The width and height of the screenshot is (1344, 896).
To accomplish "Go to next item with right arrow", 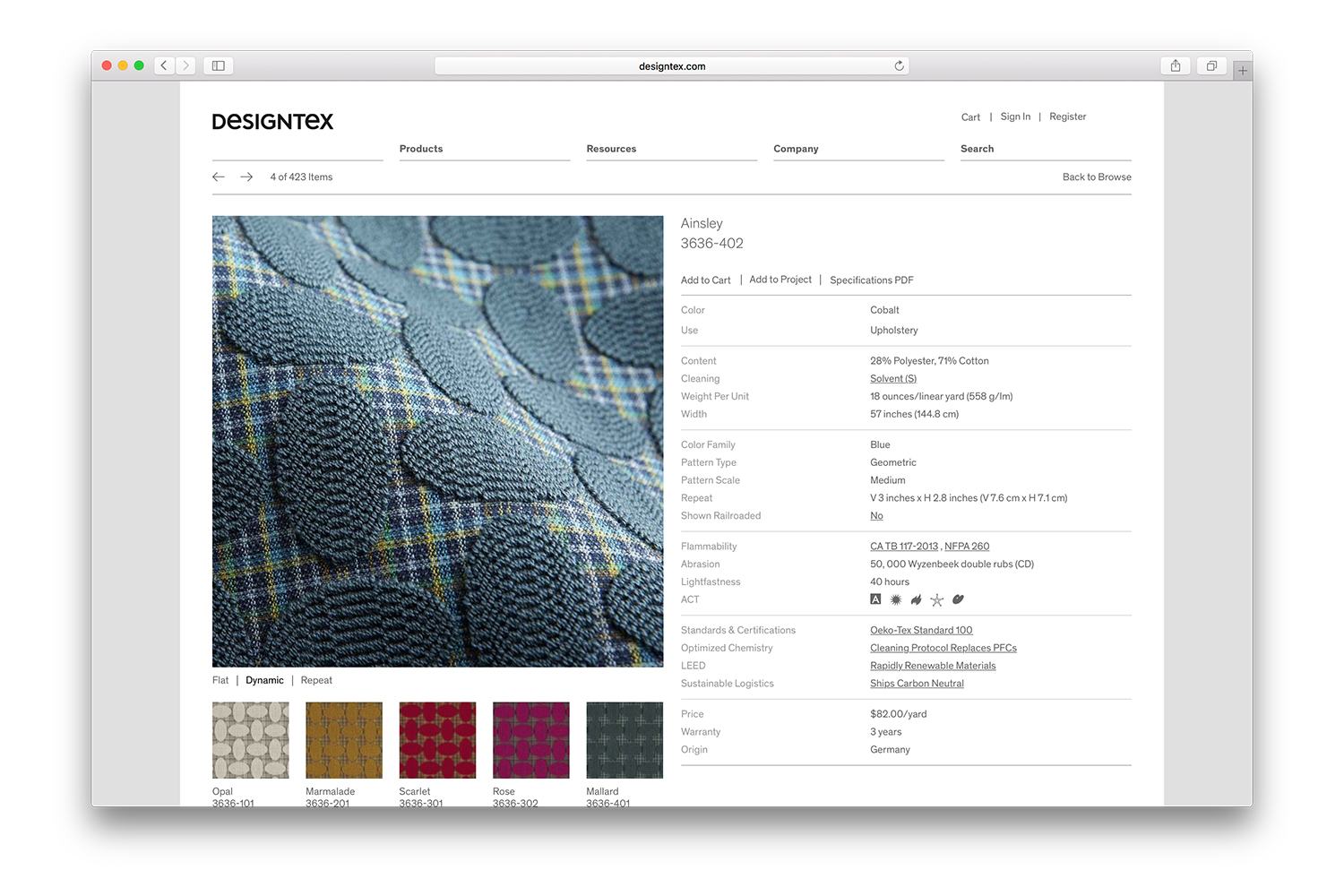I will (x=246, y=177).
